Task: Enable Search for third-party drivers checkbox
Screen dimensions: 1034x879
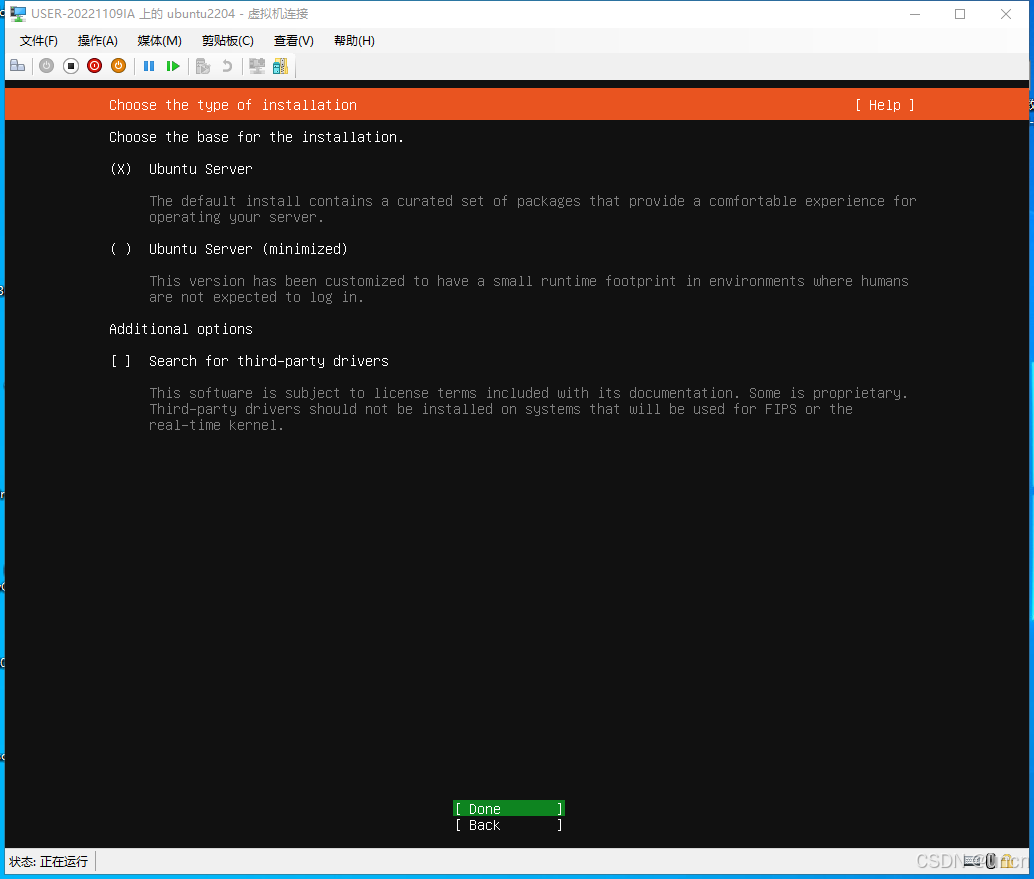Action: coord(121,361)
